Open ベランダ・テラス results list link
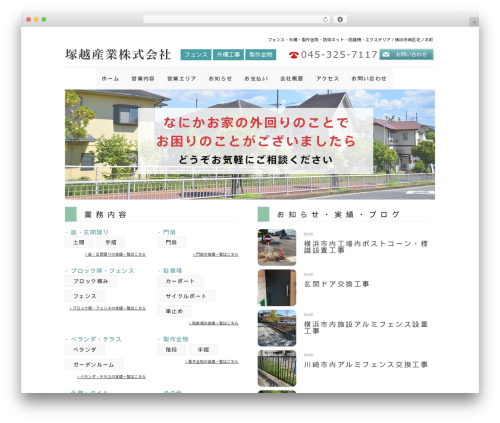This screenshot has height=423, width=500. [111, 377]
